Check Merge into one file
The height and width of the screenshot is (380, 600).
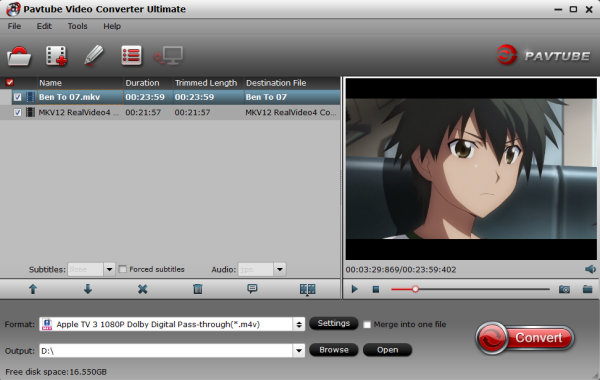click(x=367, y=325)
